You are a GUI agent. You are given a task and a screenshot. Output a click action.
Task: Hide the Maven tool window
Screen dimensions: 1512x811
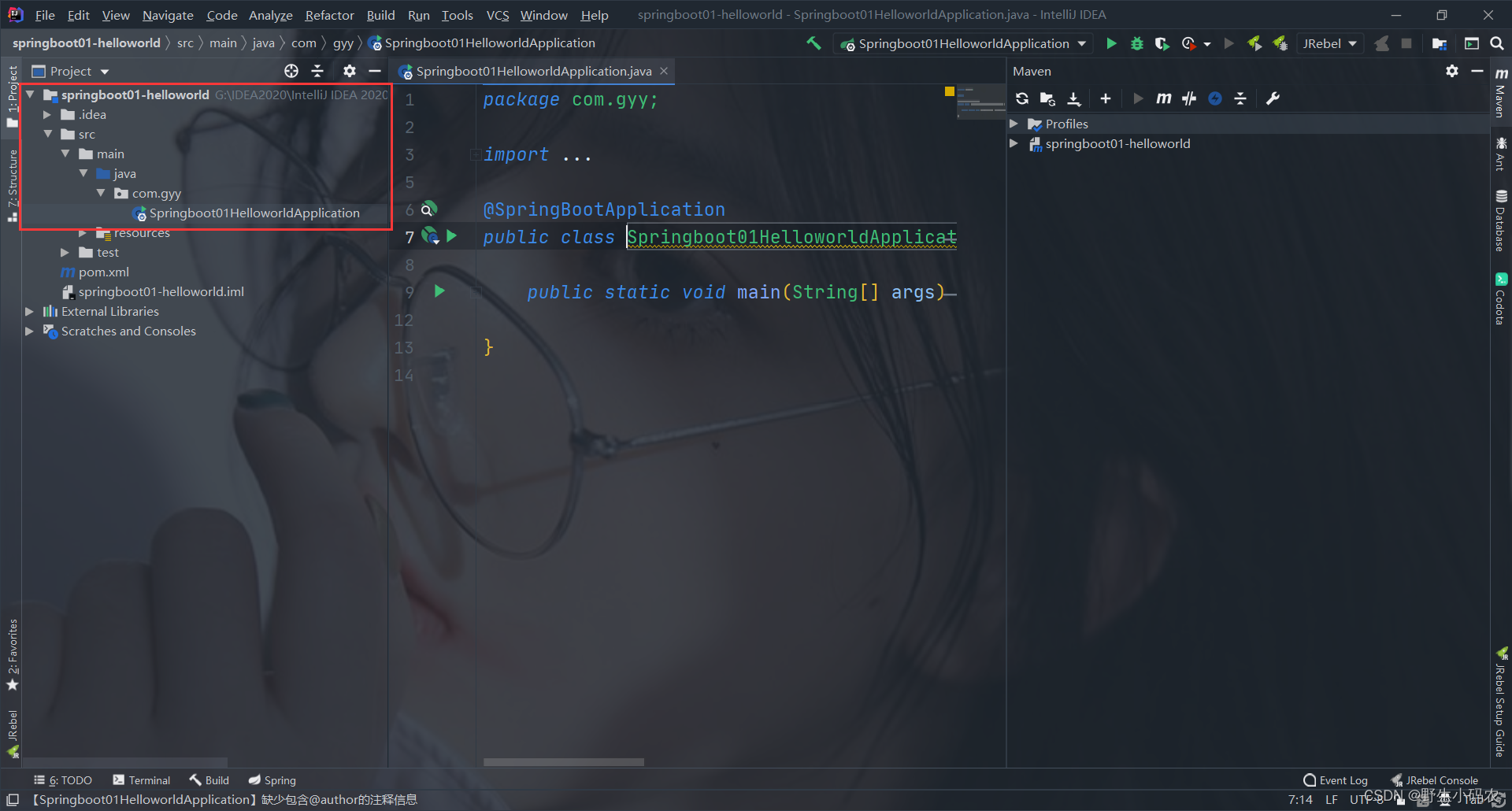click(1477, 71)
